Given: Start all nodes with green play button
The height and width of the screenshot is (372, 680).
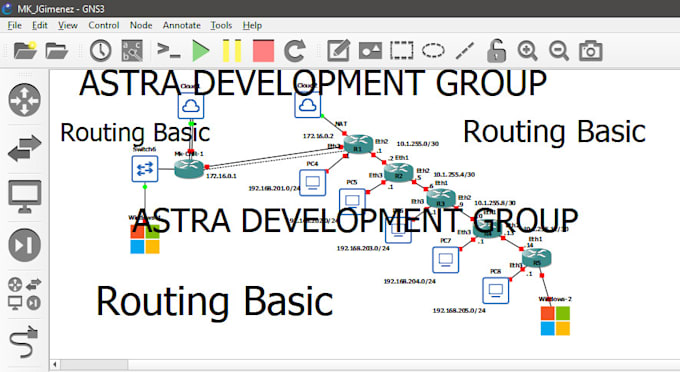Looking at the screenshot, I should click(x=200, y=51).
